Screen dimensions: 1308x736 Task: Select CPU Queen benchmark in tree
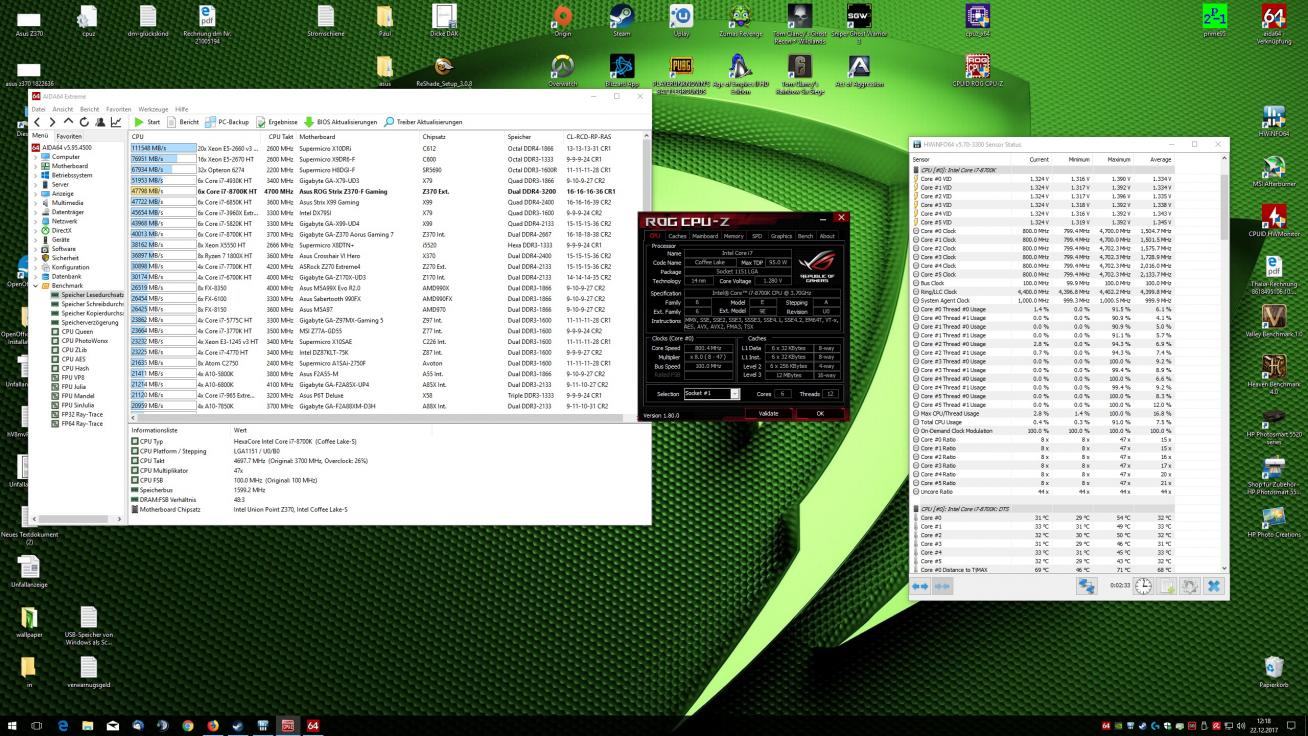(x=76, y=332)
